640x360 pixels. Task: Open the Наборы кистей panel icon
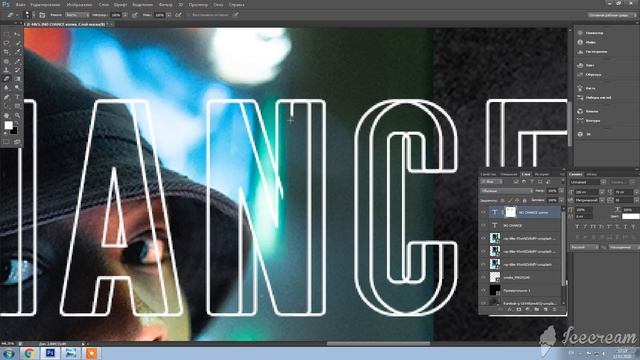coord(580,98)
